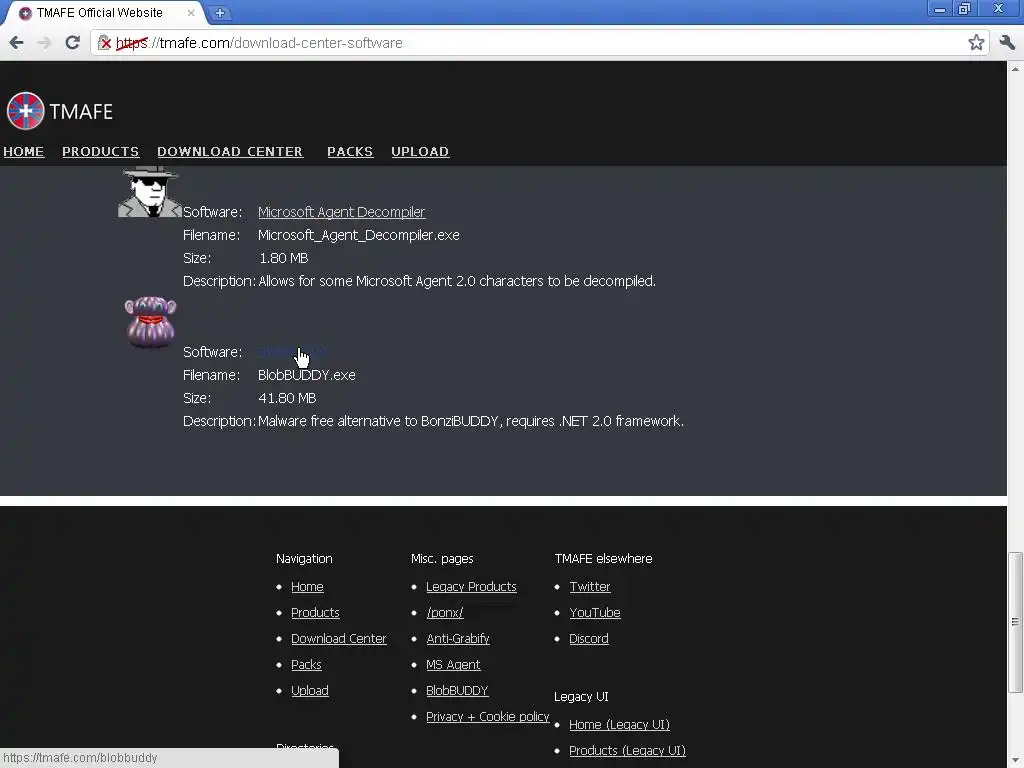Image resolution: width=1024 pixels, height=768 pixels.
Task: Minimize the browser window
Action: pyautogui.click(x=940, y=9)
